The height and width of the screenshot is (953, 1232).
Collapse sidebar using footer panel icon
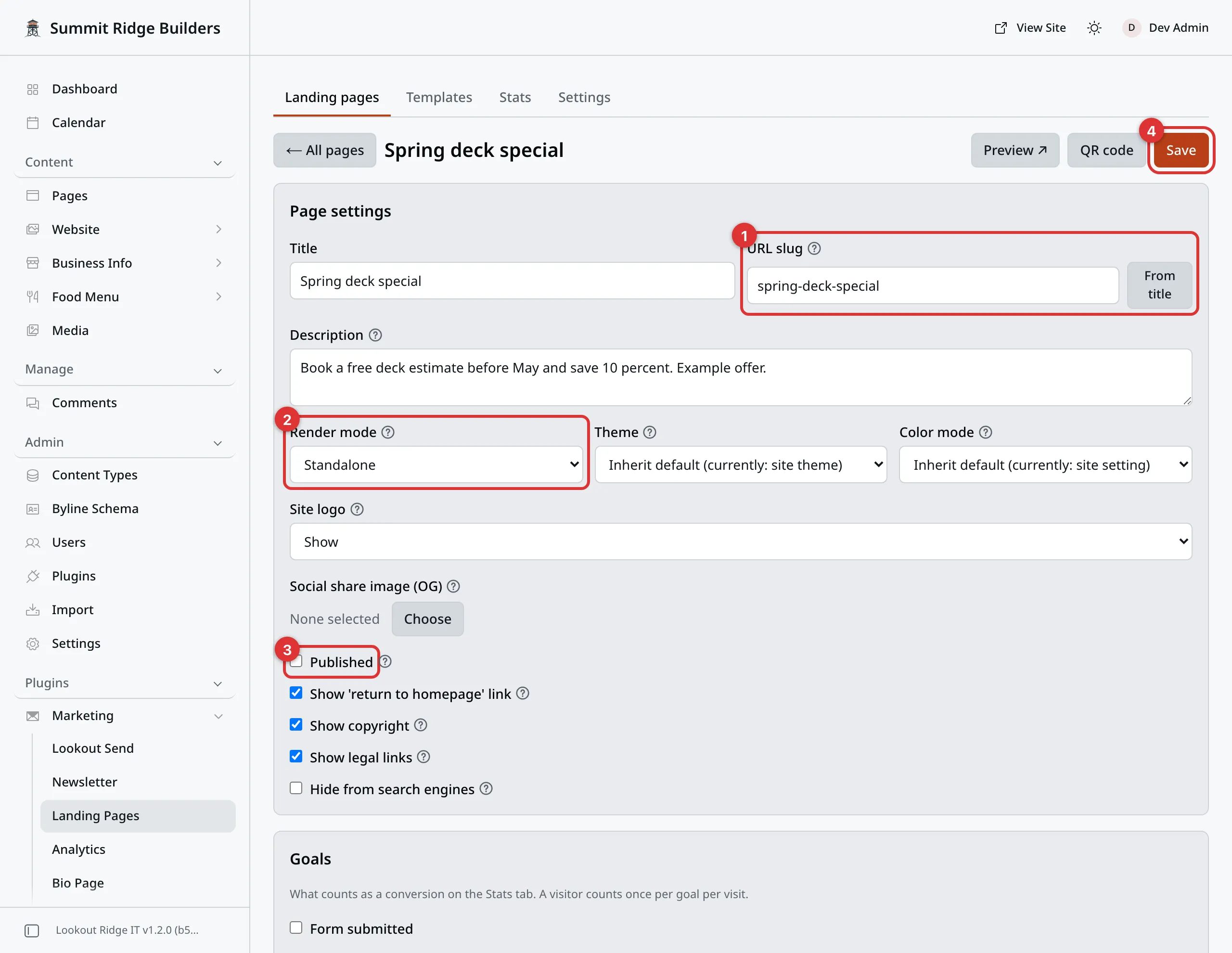(32, 930)
